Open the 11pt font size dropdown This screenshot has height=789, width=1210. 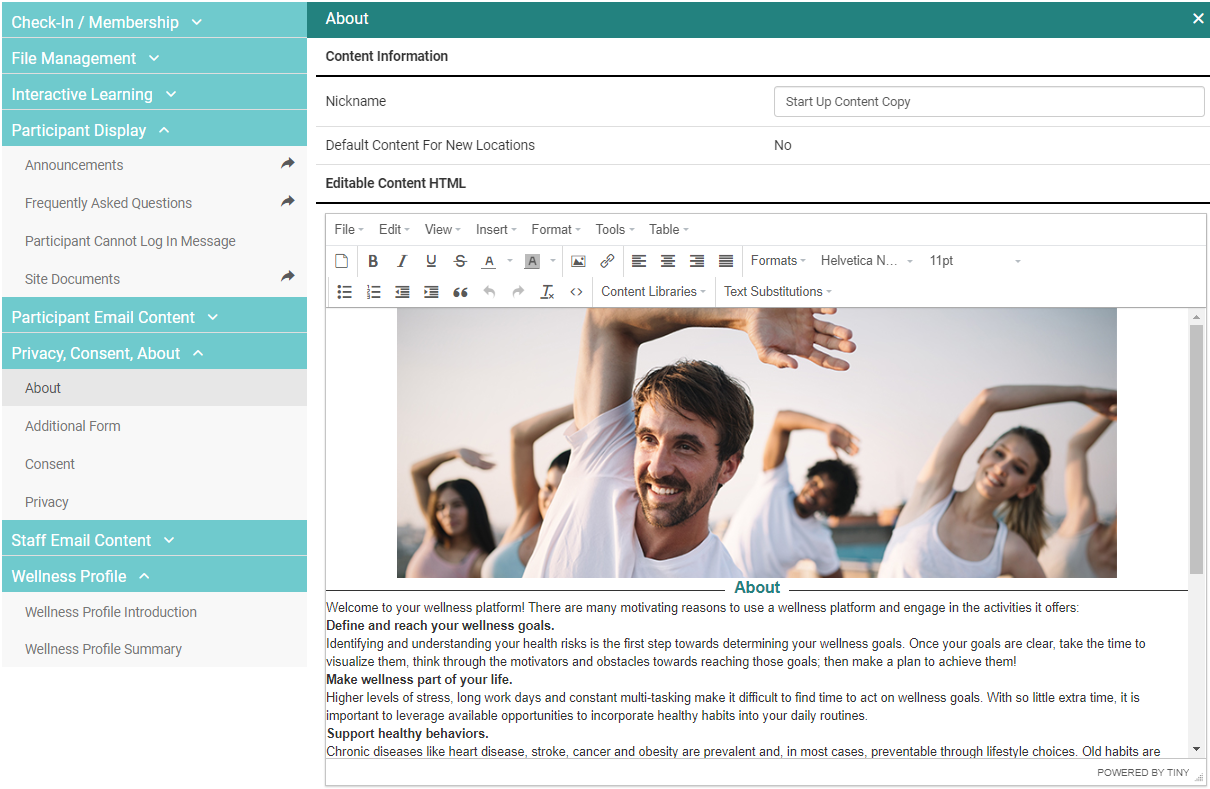click(974, 261)
